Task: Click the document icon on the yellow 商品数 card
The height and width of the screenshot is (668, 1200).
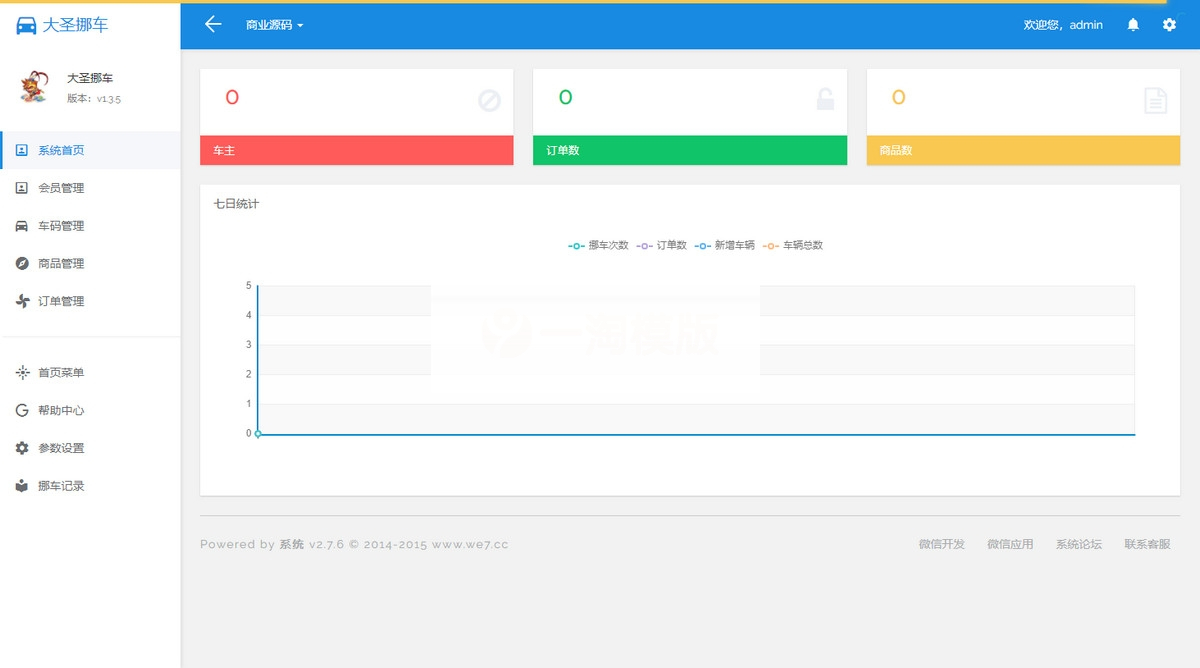Action: pos(1157,98)
